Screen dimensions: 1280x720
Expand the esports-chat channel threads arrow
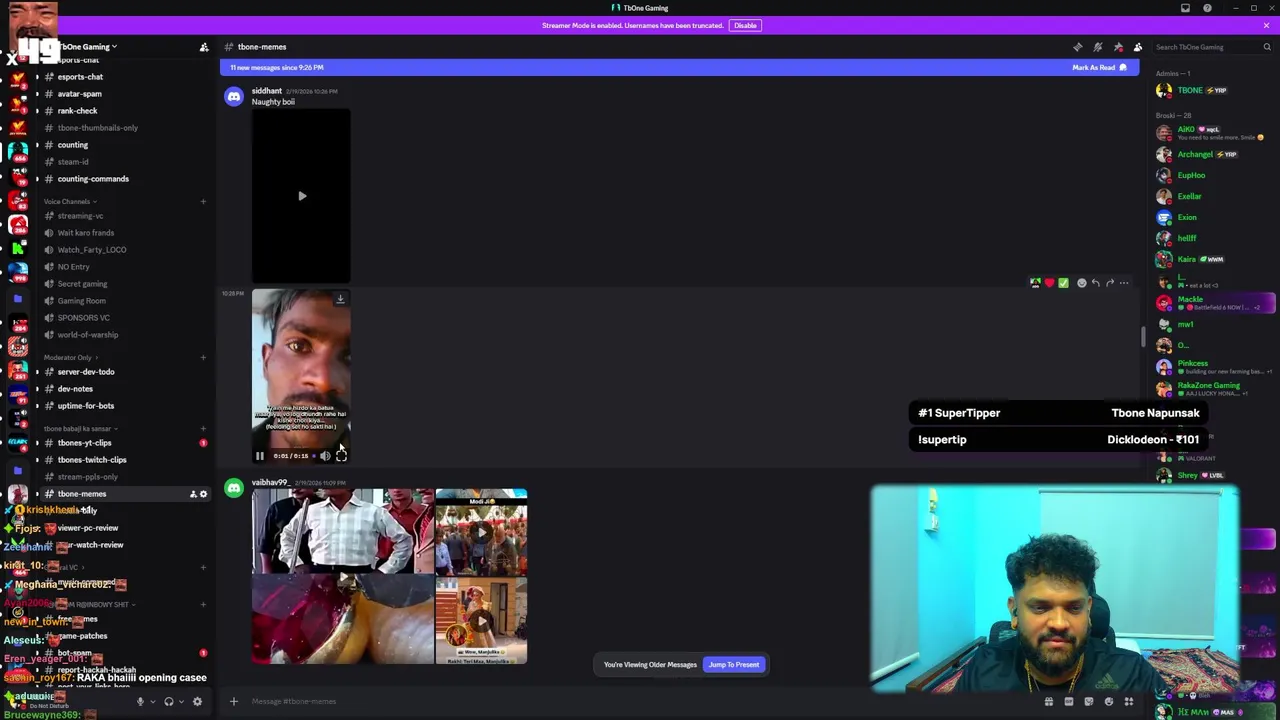[x=37, y=77]
